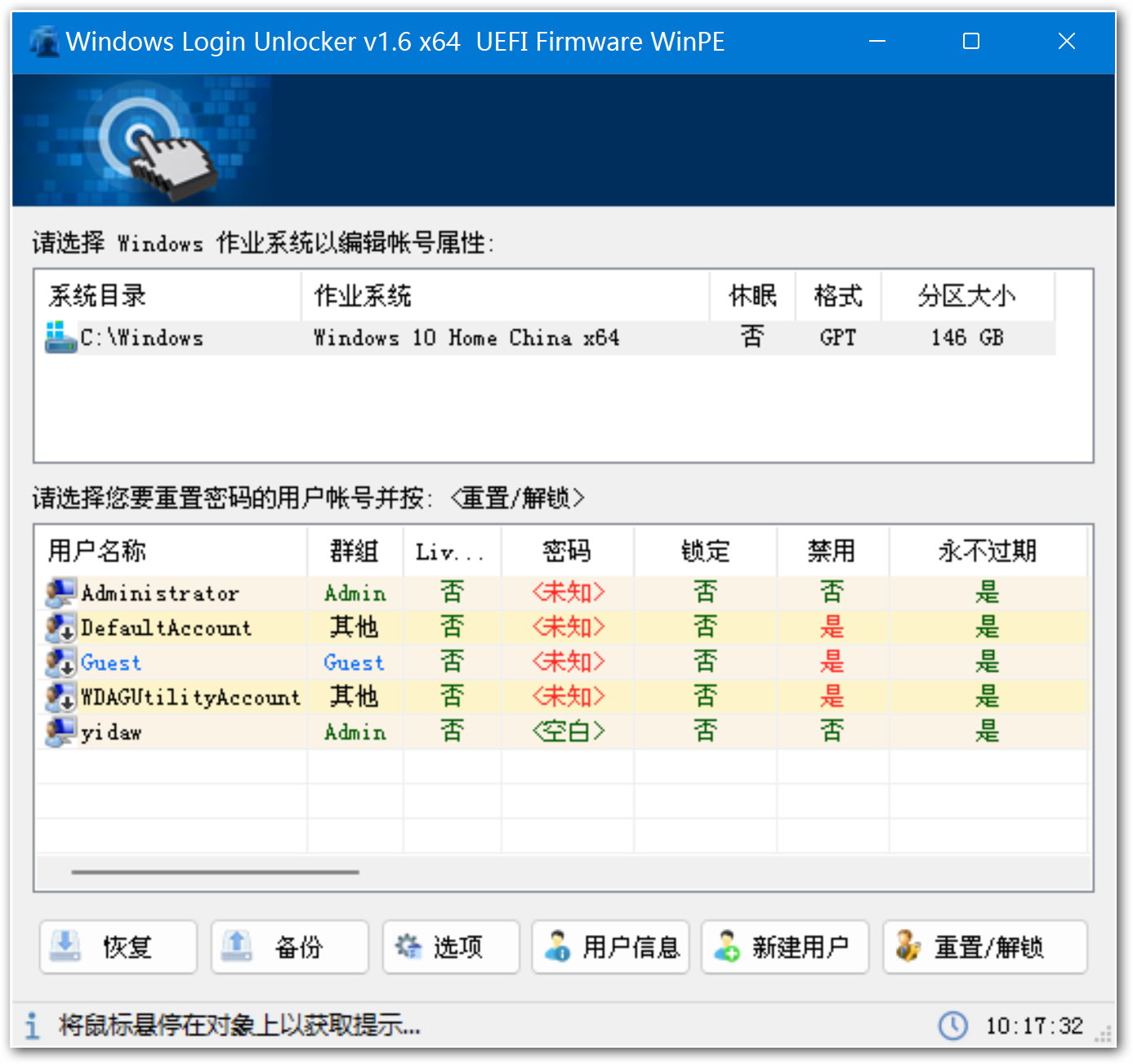Click the drive icon beside C:\Windows
Viewport: 1133px width, 1064px height.
pos(60,338)
